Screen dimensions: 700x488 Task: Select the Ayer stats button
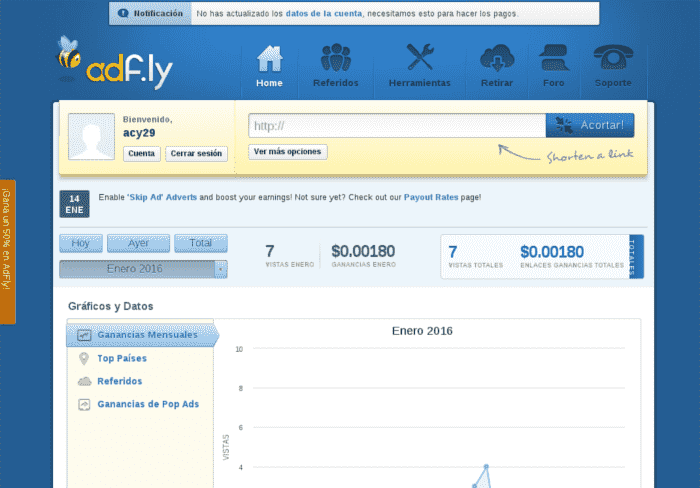138,243
